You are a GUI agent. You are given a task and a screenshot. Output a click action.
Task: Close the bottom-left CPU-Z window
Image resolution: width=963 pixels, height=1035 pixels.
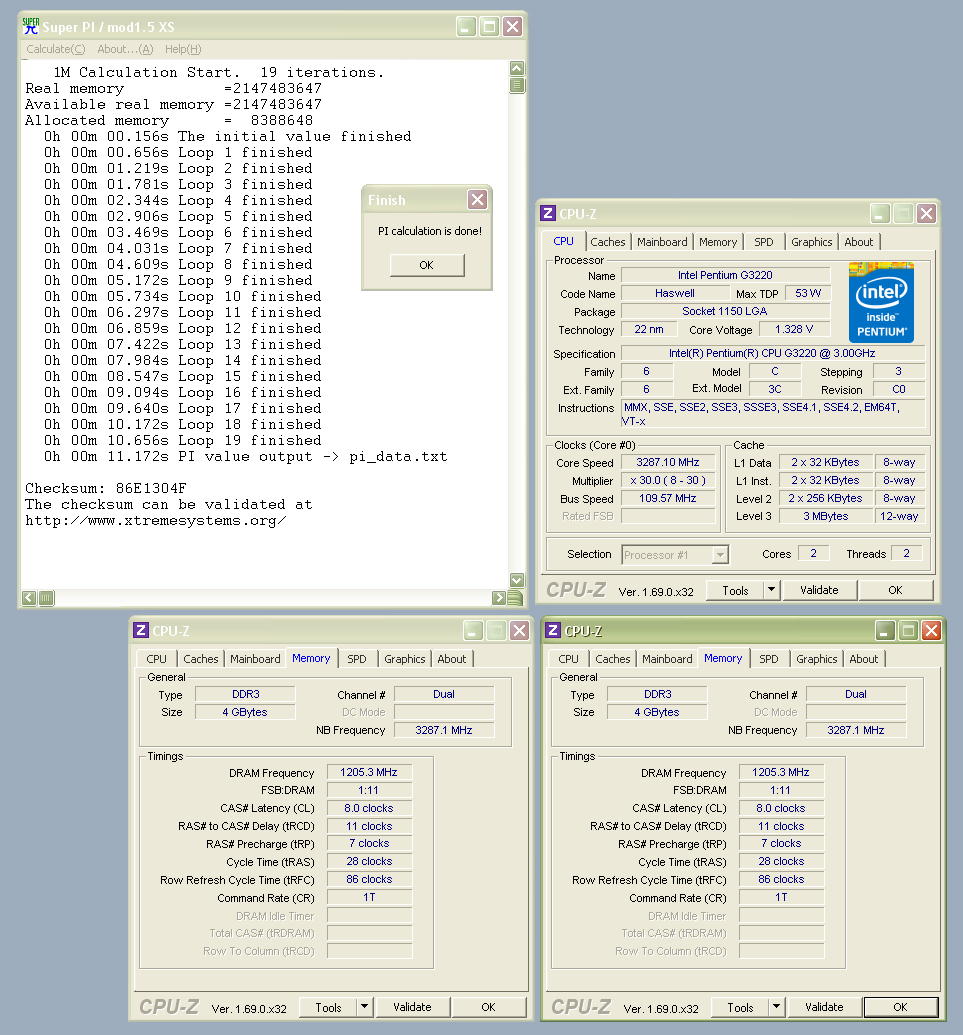tap(519, 631)
